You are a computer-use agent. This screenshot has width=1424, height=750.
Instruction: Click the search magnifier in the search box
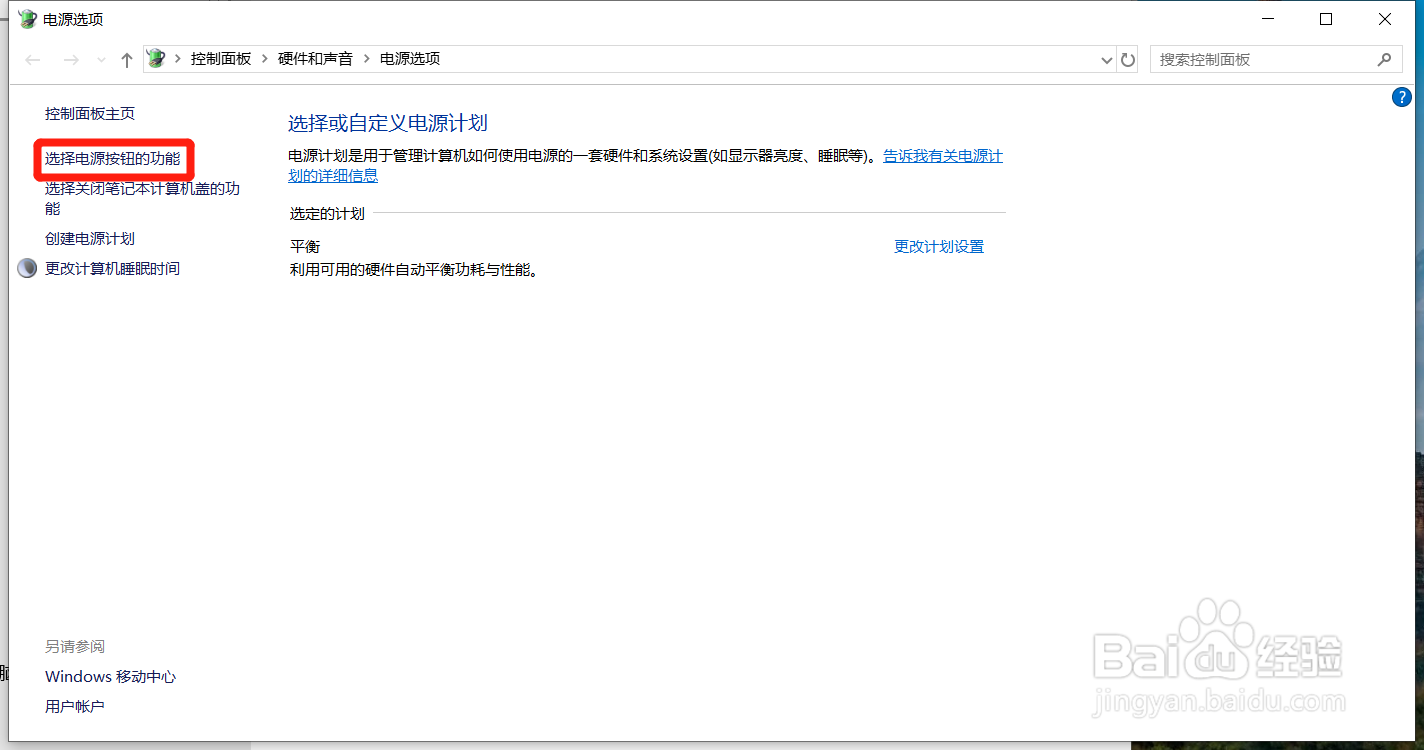click(1385, 59)
